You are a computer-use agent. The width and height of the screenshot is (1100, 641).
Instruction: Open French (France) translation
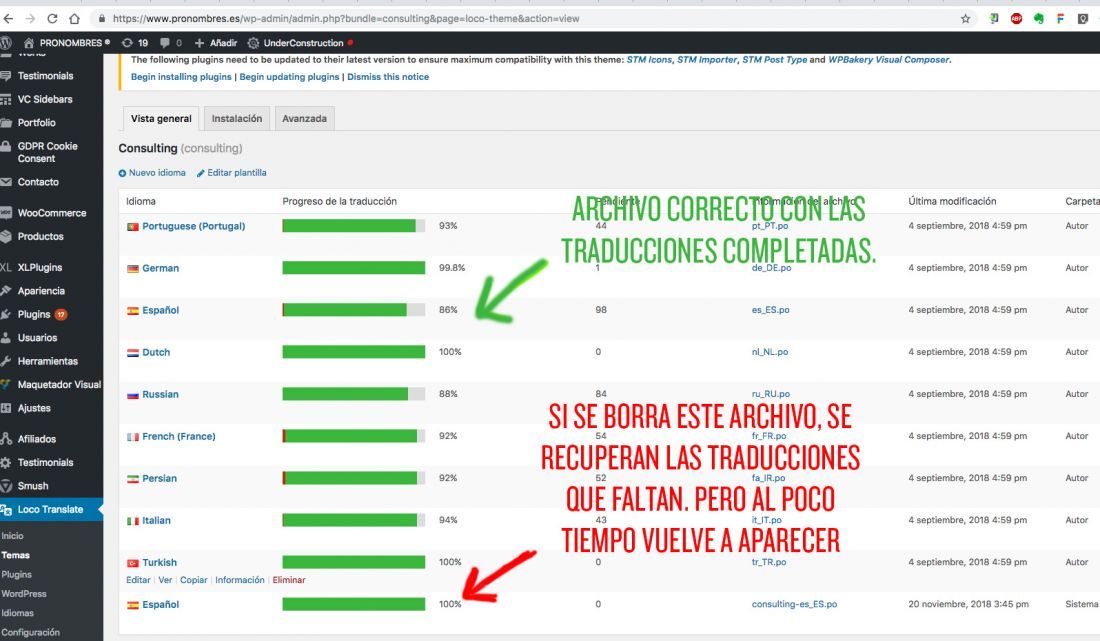[x=179, y=437]
